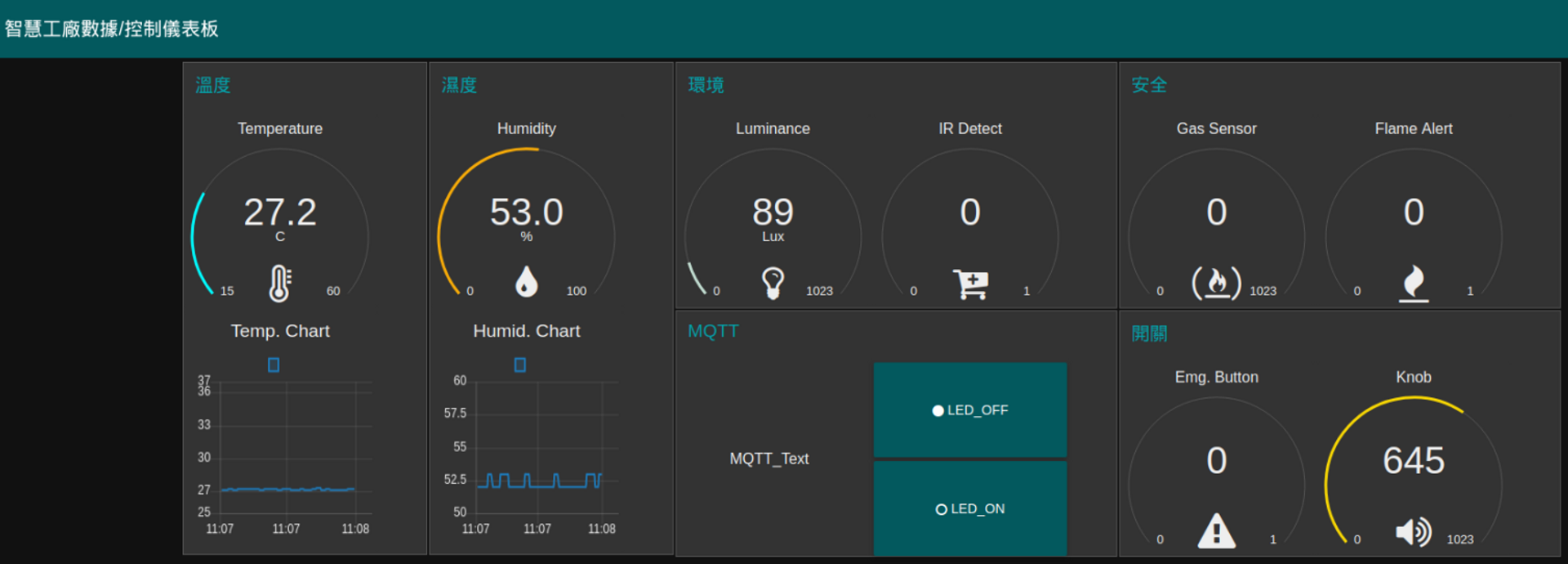Click the MQTT group heading
This screenshot has height=564, width=1568.
tap(713, 331)
